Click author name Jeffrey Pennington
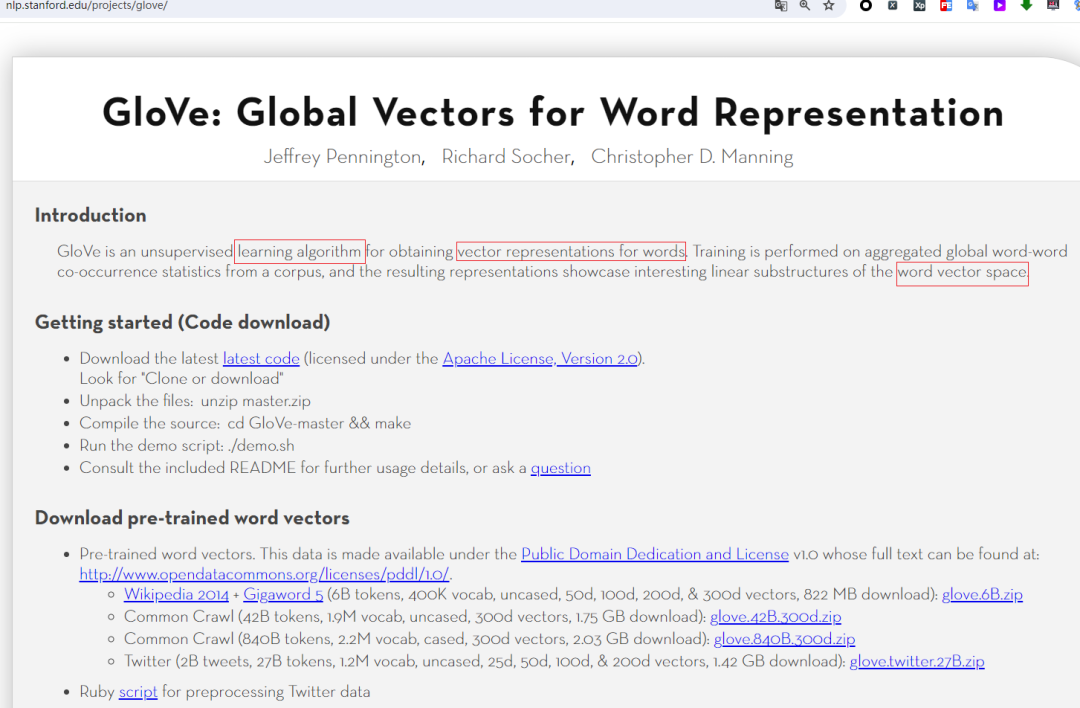Screen dimensions: 1080x708 pyautogui.click(x=343, y=157)
